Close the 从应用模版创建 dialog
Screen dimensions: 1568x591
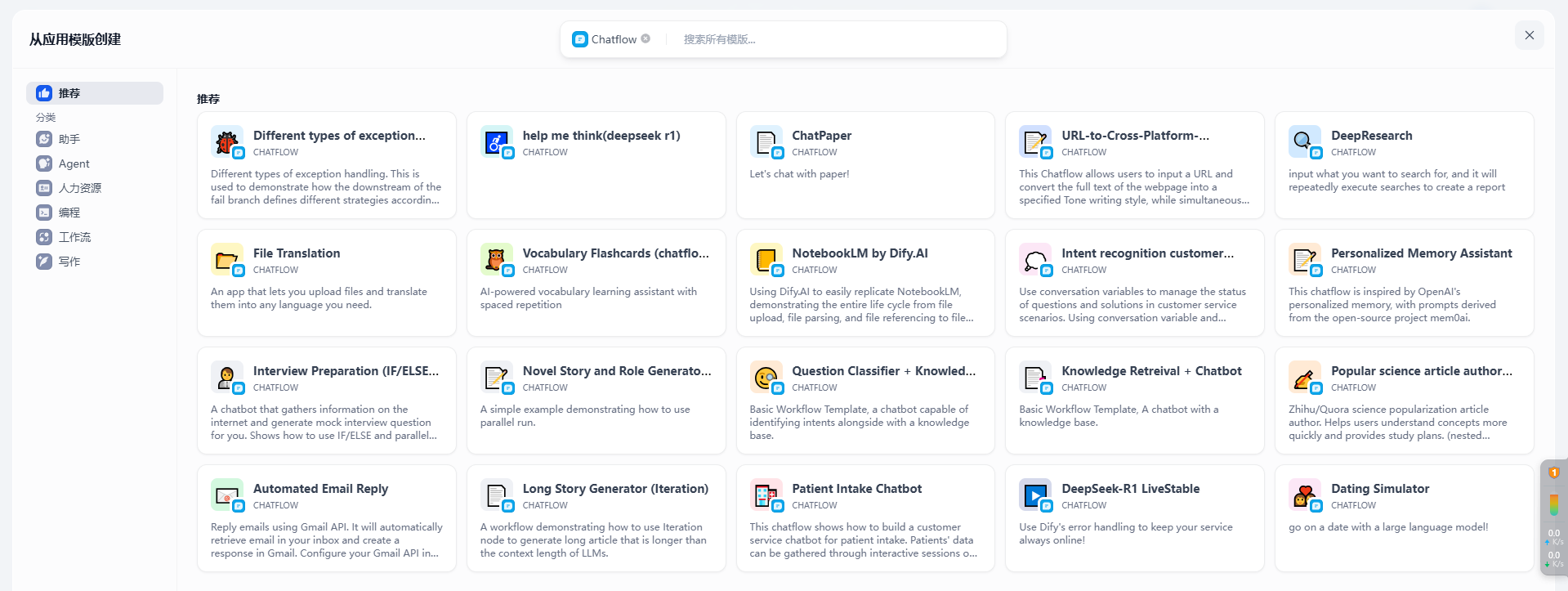click(x=1530, y=35)
